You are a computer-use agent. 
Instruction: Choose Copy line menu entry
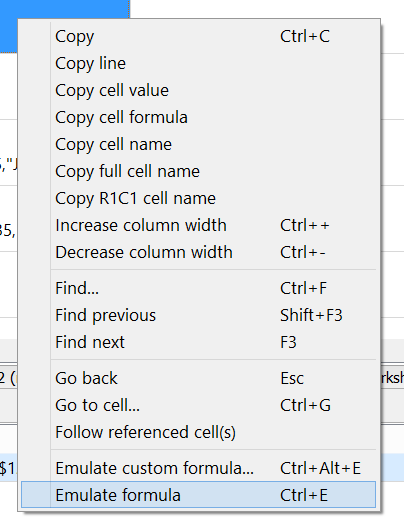(x=198, y=63)
